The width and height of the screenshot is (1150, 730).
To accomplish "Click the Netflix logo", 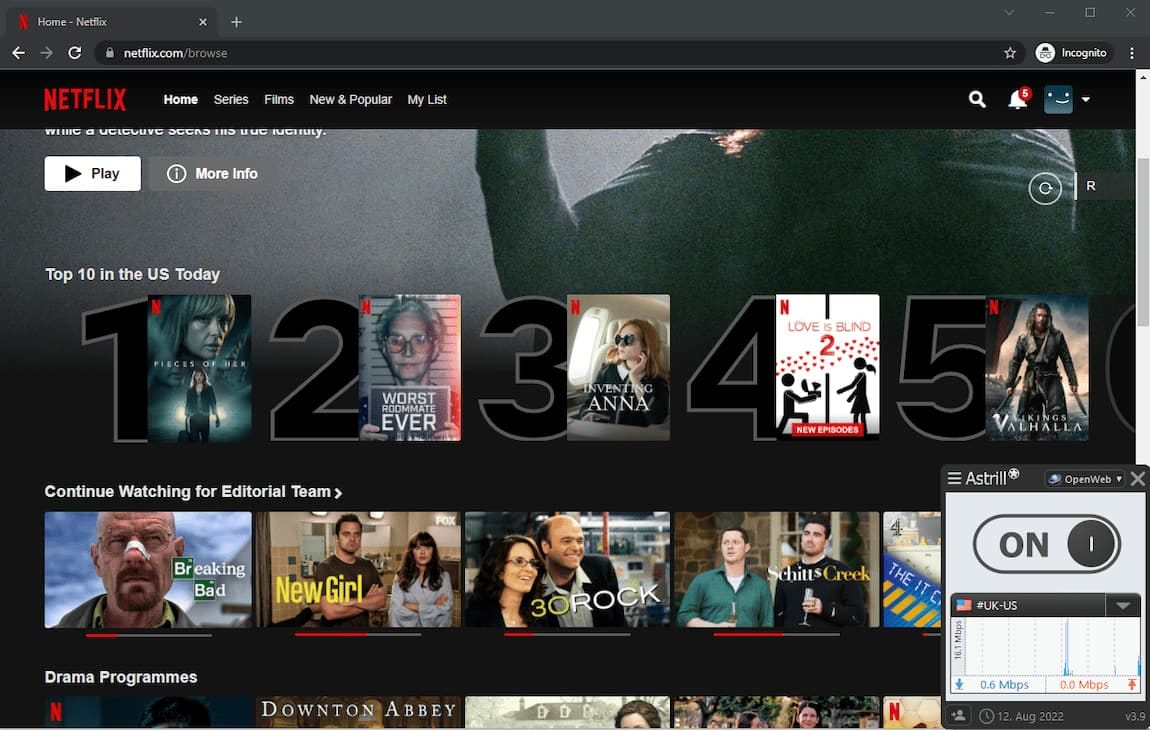I will (x=85, y=99).
